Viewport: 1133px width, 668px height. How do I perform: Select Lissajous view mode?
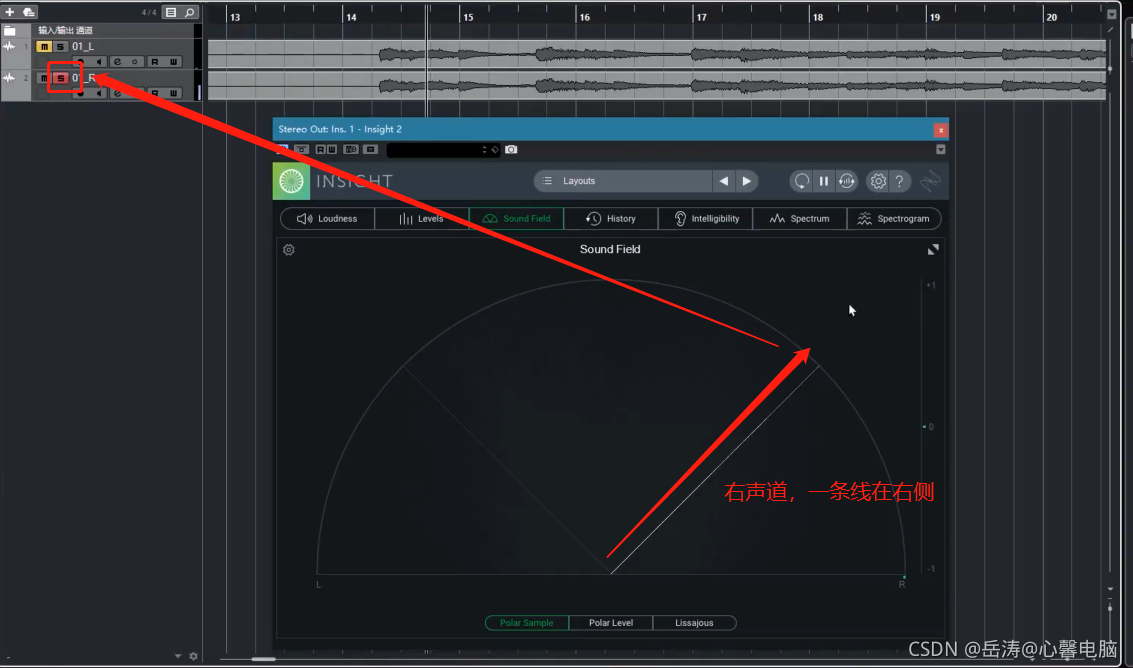694,622
